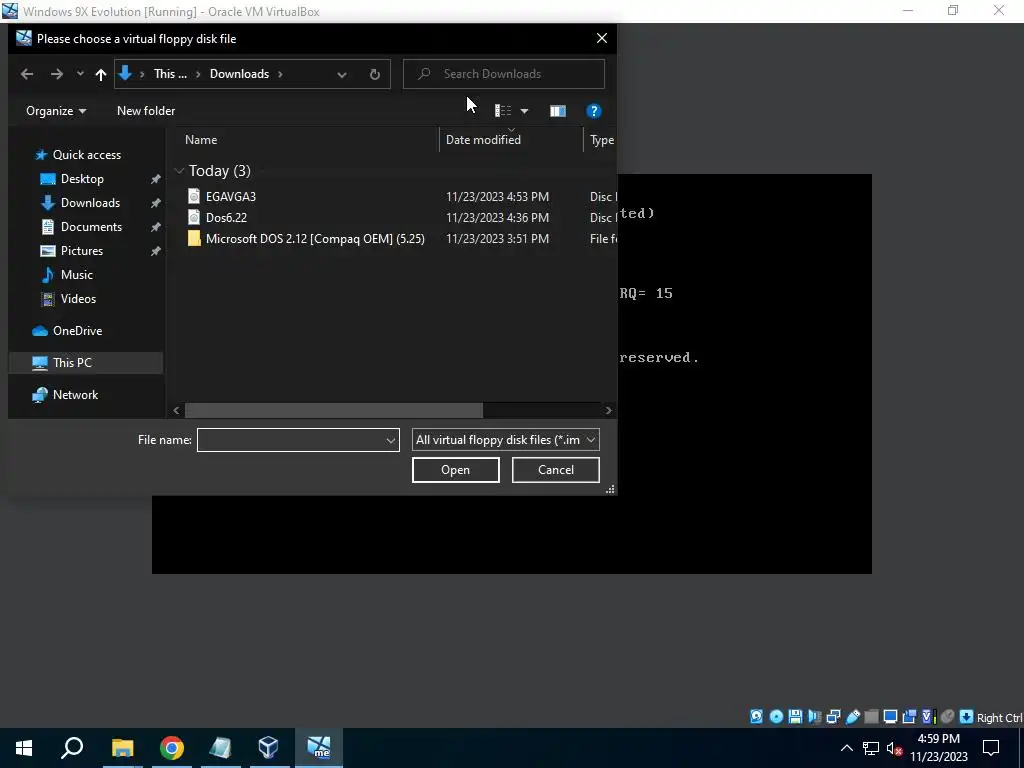This screenshot has width=1024, height=768.
Task: Click the hard disk activity indicator in VirtualBox status bar
Action: [756, 716]
